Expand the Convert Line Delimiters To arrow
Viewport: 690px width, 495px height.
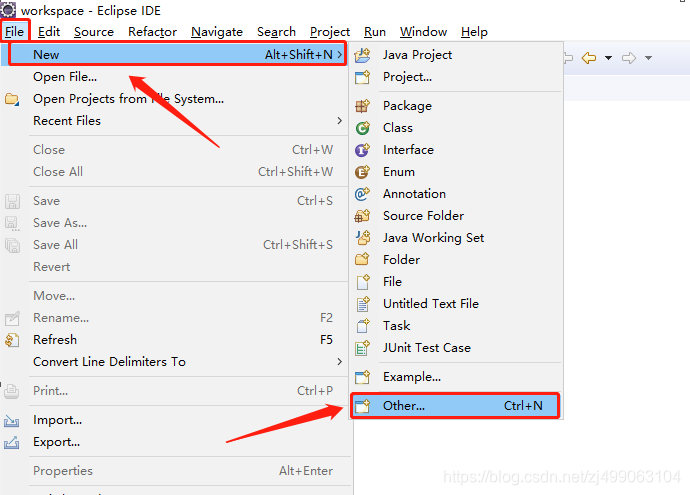click(x=339, y=362)
